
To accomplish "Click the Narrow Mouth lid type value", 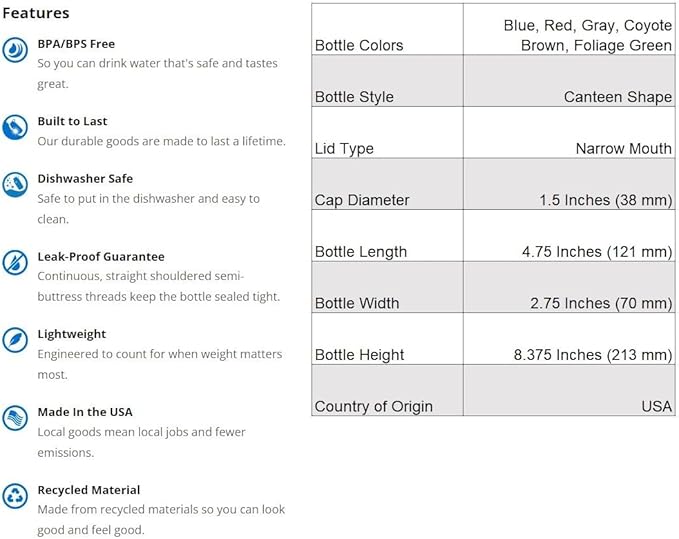I will coord(623,148).
